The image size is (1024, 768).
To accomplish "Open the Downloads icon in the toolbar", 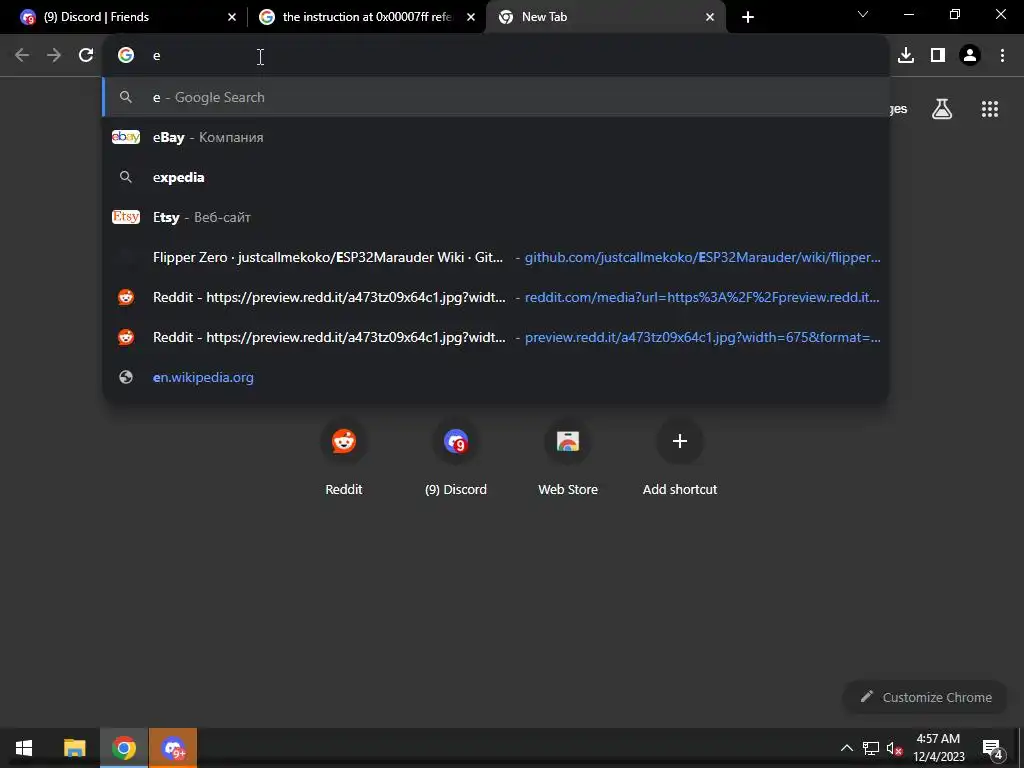I will click(906, 56).
